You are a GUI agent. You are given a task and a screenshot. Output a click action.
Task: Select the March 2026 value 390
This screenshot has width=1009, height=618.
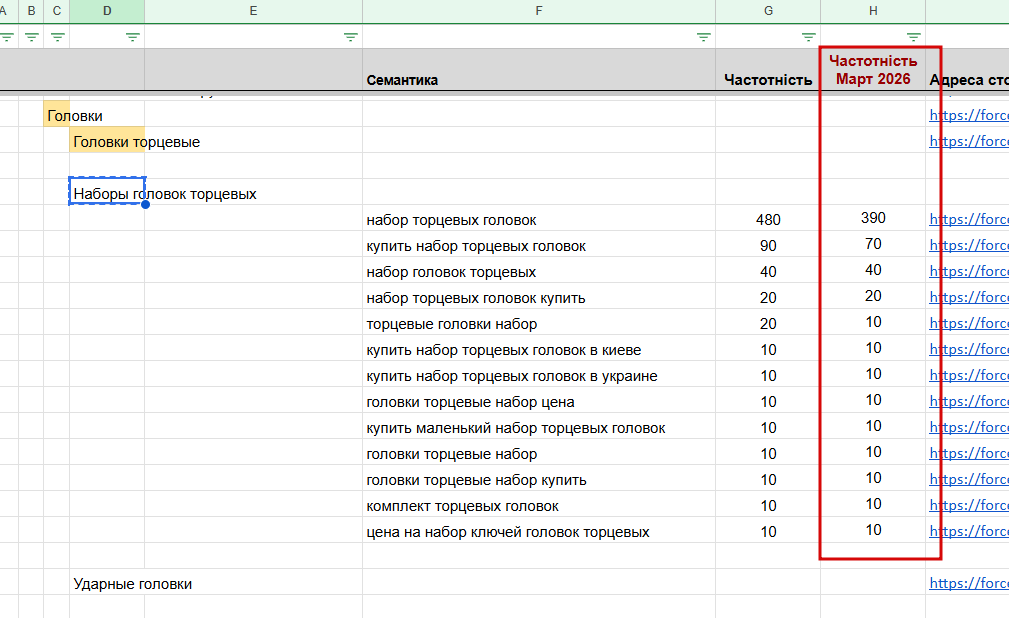873,218
